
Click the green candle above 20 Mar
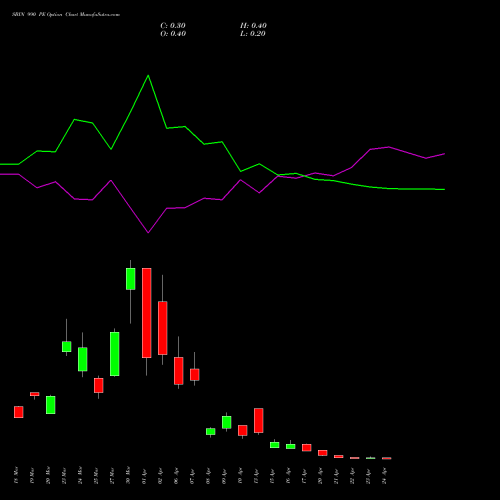tap(51, 405)
